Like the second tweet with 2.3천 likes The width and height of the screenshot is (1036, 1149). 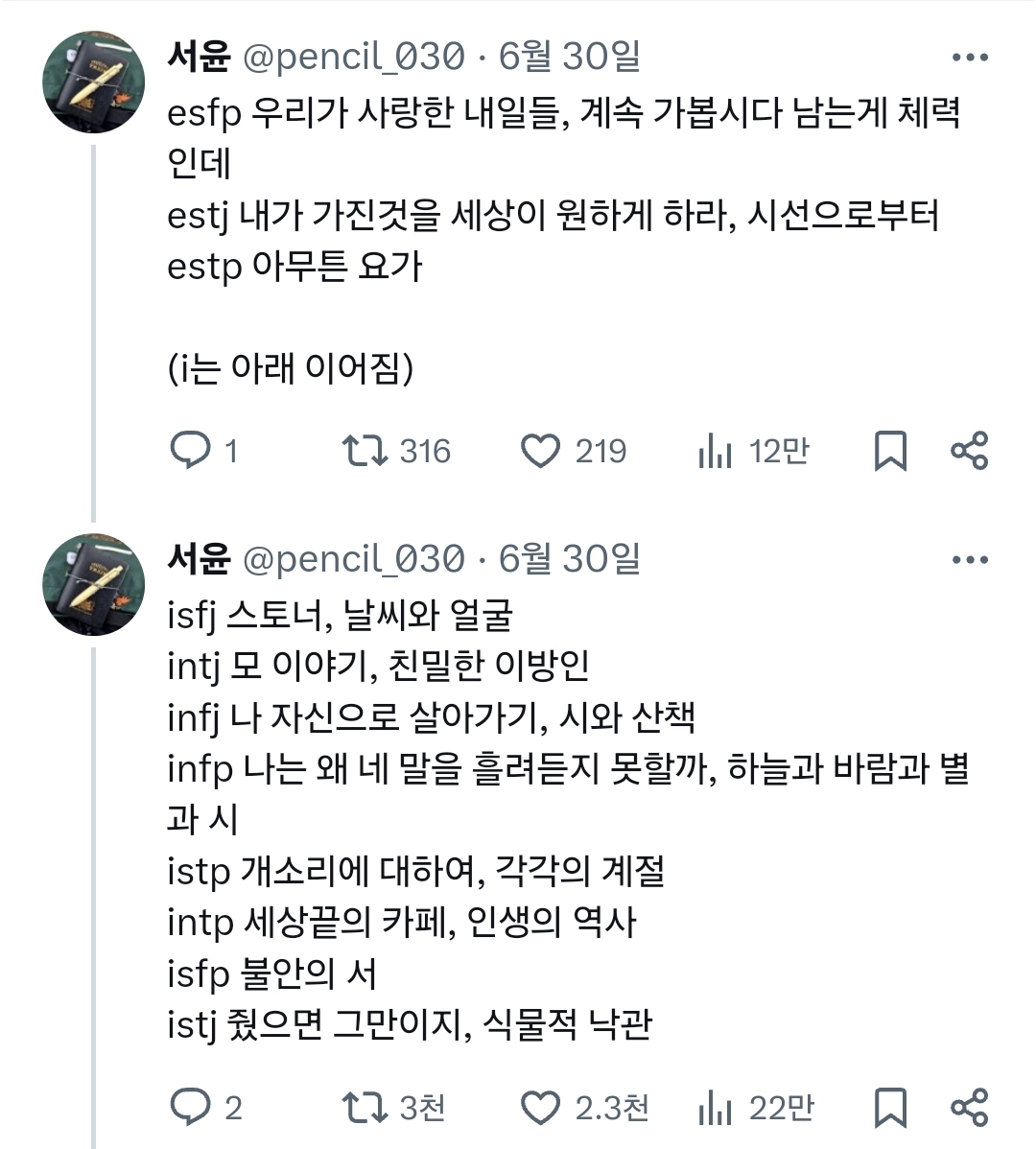coord(540,1108)
